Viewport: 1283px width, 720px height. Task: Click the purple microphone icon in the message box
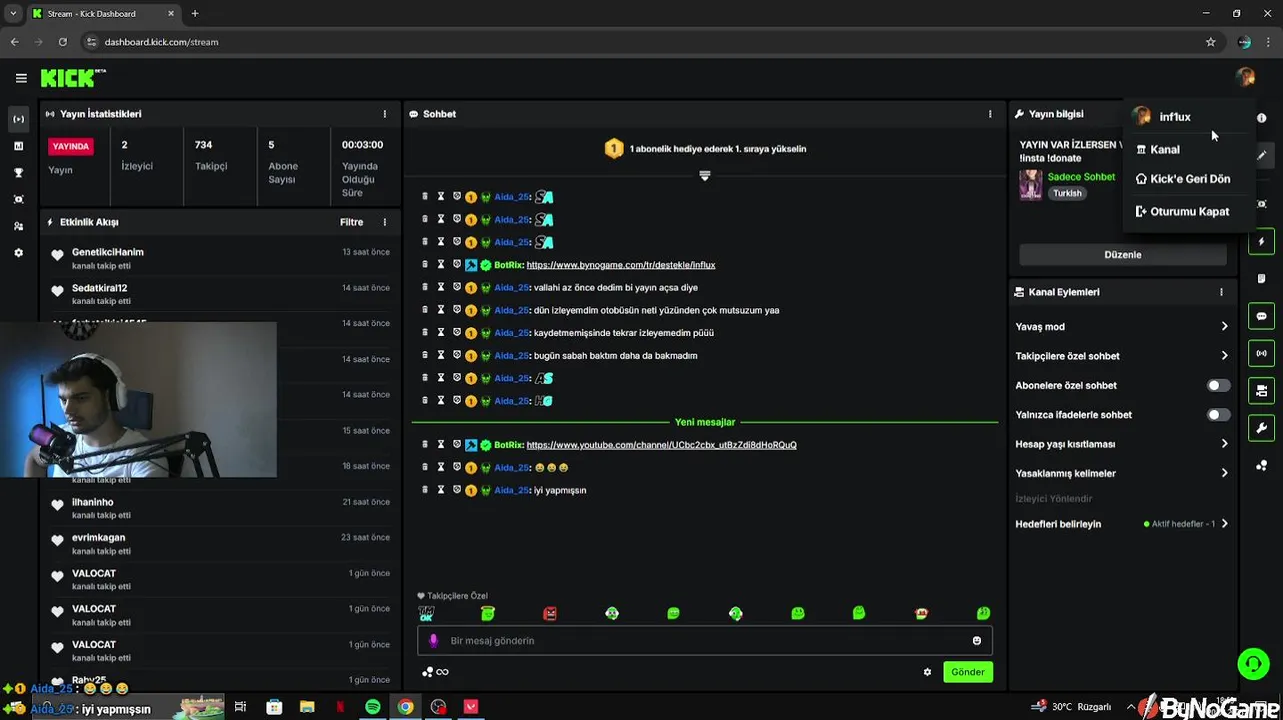pyautogui.click(x=433, y=641)
